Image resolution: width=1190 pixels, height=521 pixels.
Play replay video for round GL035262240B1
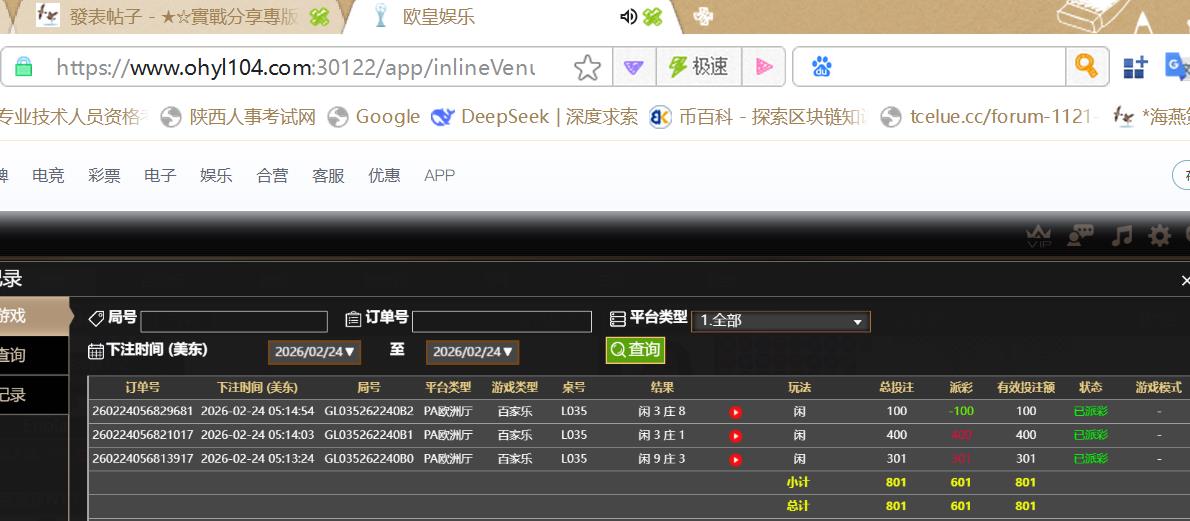(x=735, y=436)
